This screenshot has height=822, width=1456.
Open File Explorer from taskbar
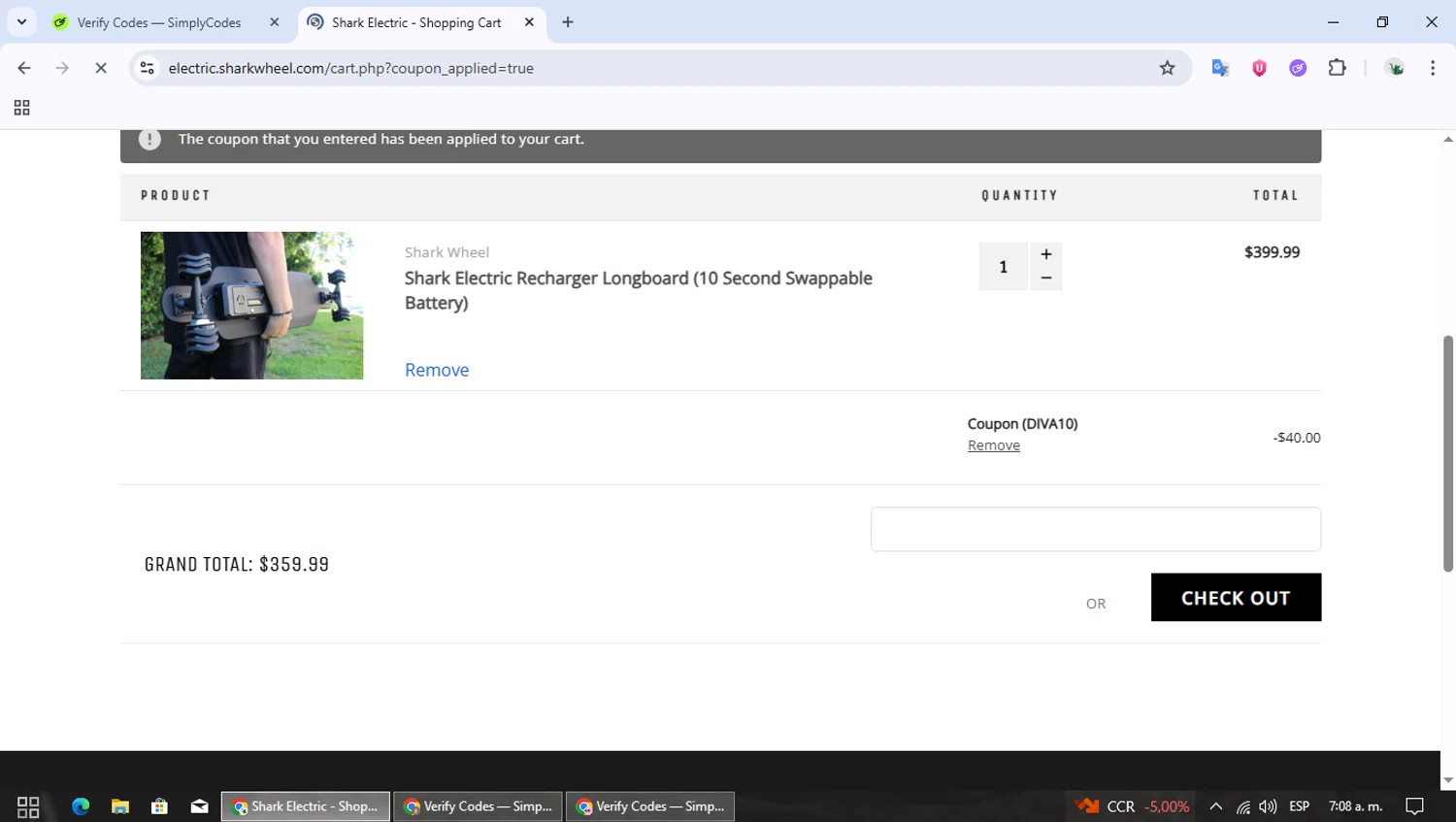[x=120, y=806]
